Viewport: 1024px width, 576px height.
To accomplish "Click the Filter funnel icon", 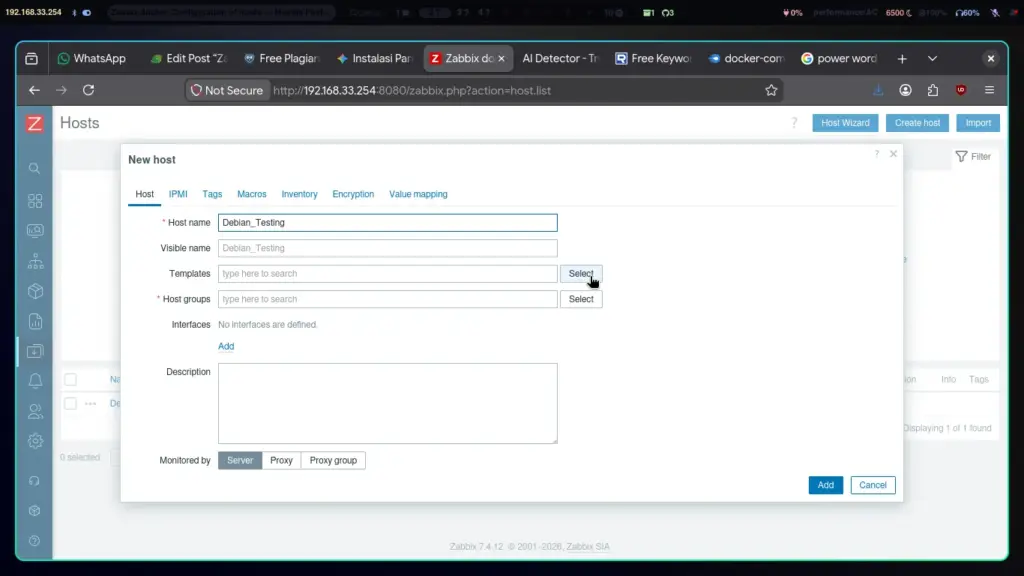I will click(961, 156).
